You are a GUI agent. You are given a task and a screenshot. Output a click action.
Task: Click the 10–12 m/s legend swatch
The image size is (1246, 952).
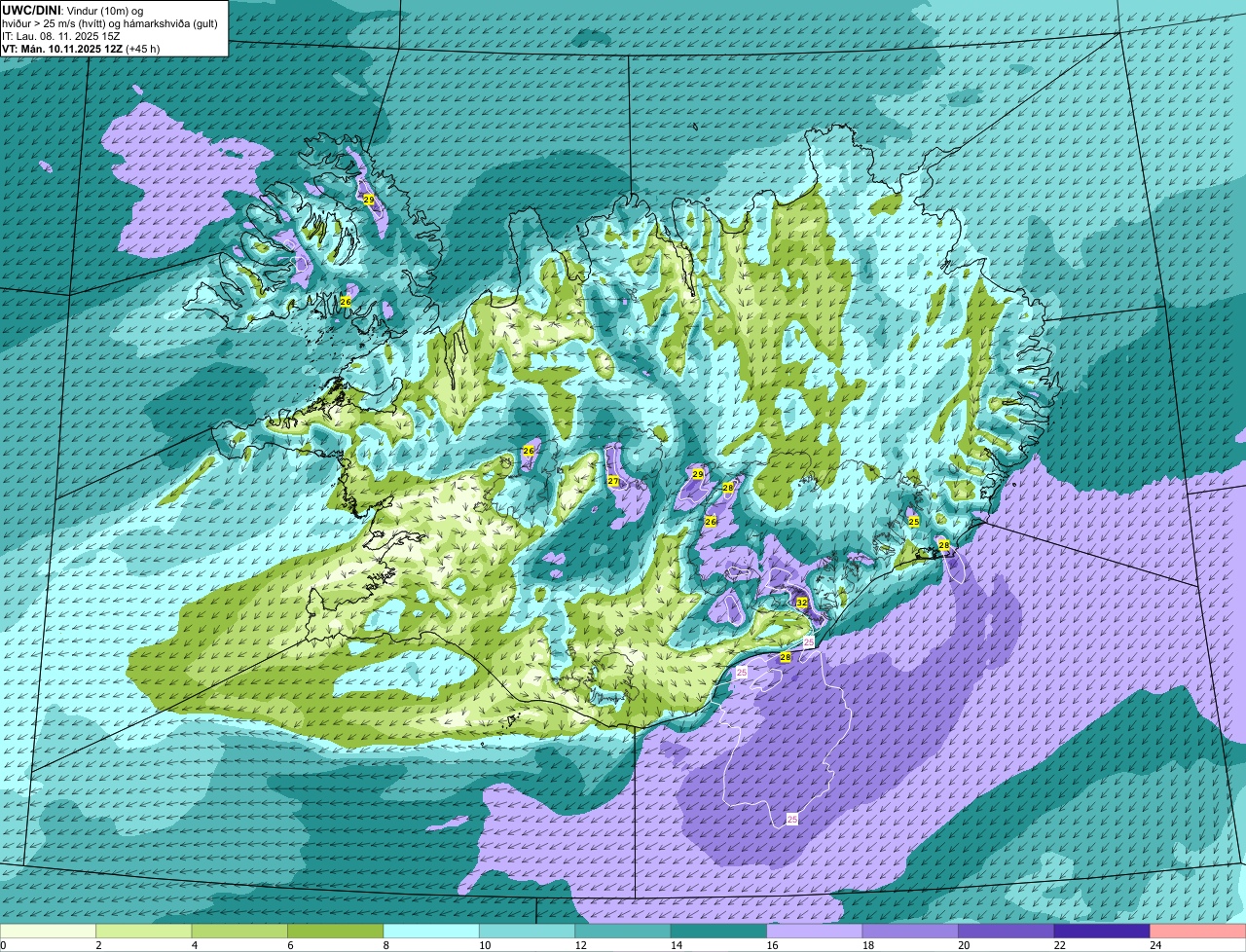click(527, 931)
